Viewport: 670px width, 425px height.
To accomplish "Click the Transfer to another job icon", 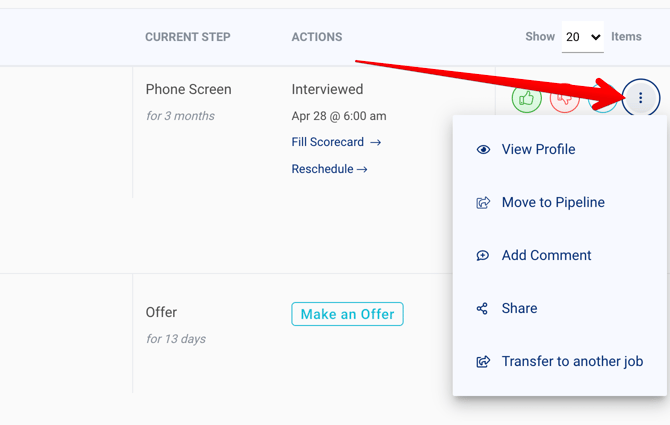I will point(483,362).
